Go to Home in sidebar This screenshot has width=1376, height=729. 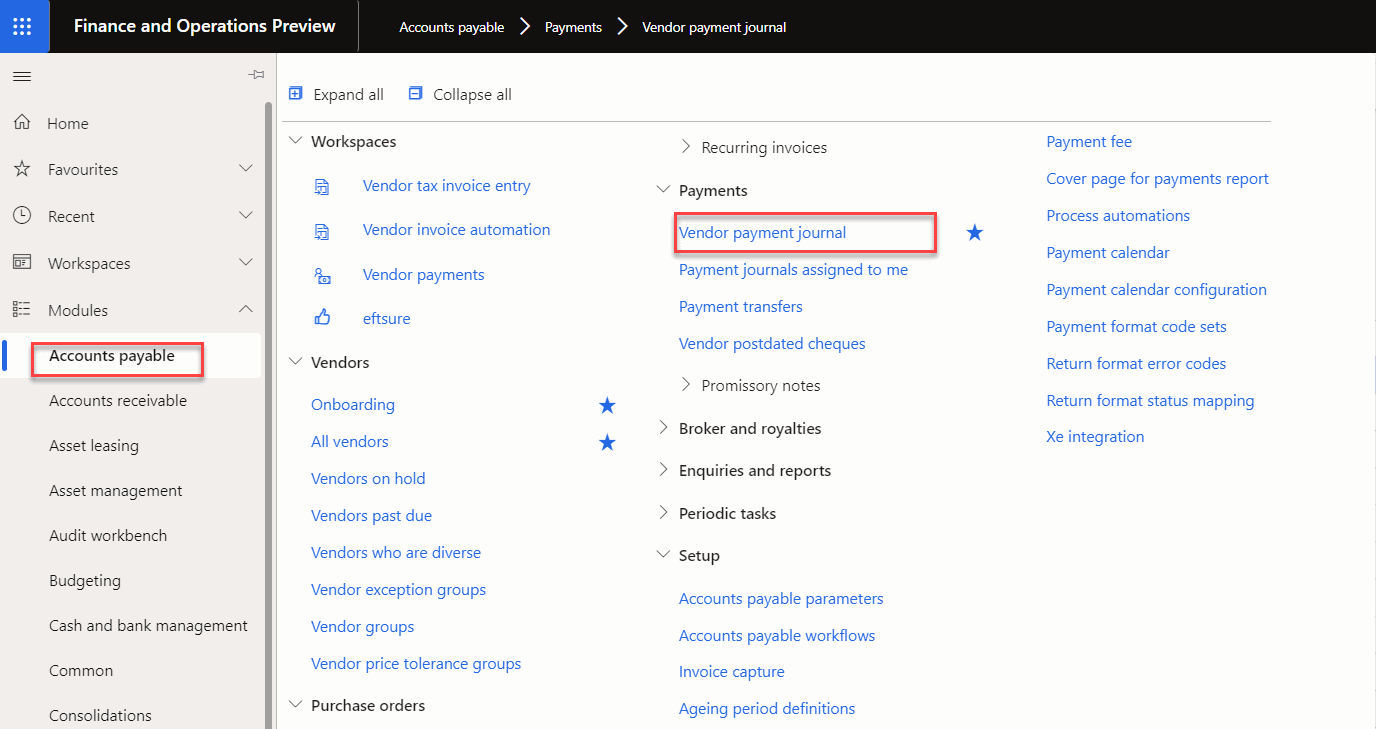click(x=68, y=124)
